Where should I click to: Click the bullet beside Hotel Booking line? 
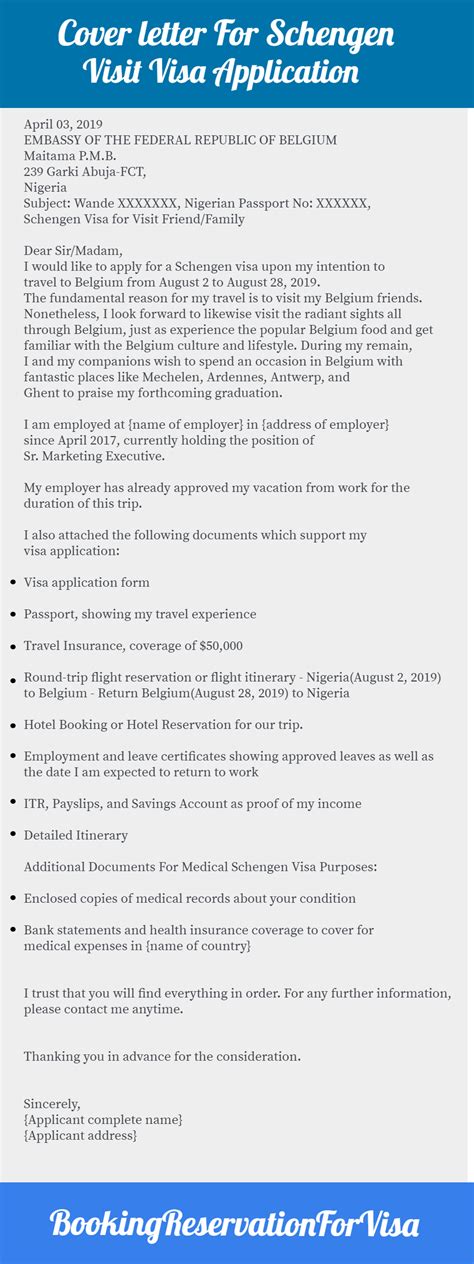coord(11,724)
